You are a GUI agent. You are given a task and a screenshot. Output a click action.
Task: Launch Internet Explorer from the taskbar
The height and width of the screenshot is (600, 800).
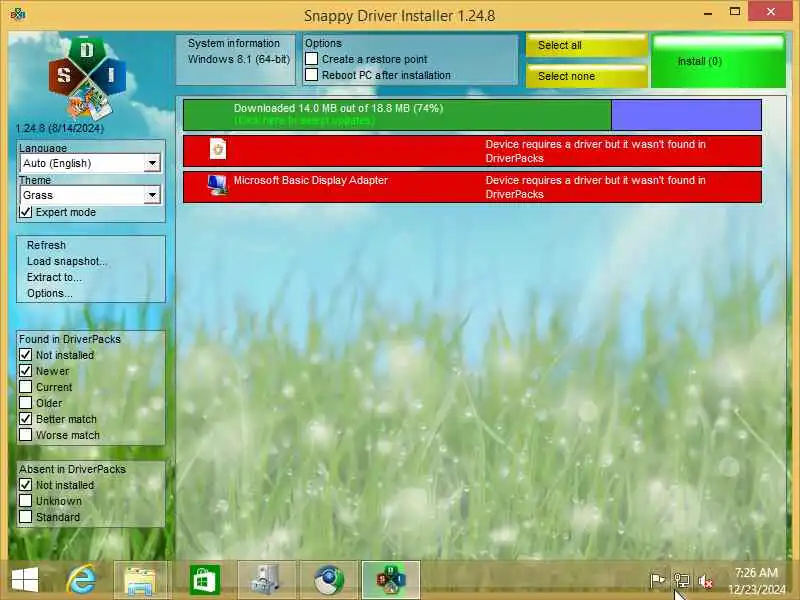(82, 580)
